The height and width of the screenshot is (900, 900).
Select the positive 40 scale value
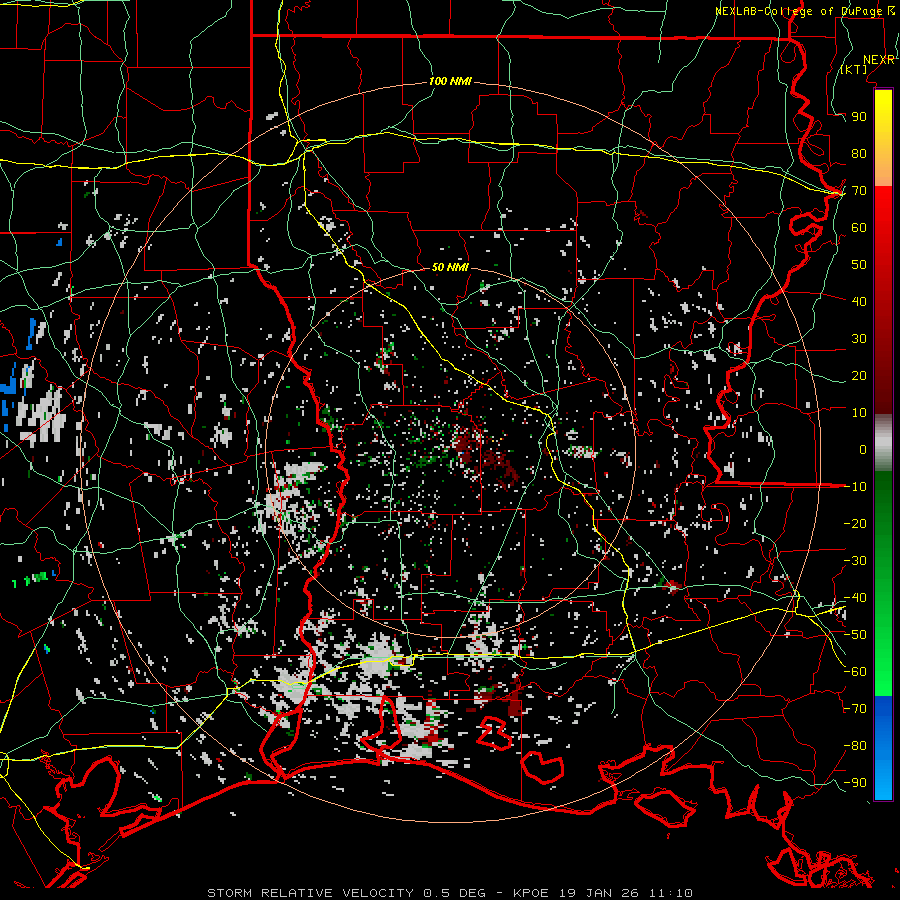[859, 301]
